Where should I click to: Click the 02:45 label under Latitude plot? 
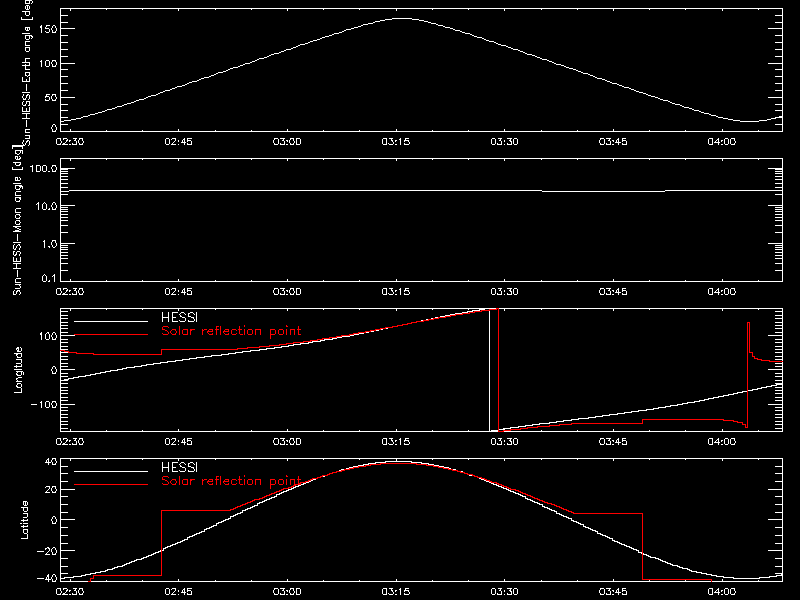tap(179, 591)
